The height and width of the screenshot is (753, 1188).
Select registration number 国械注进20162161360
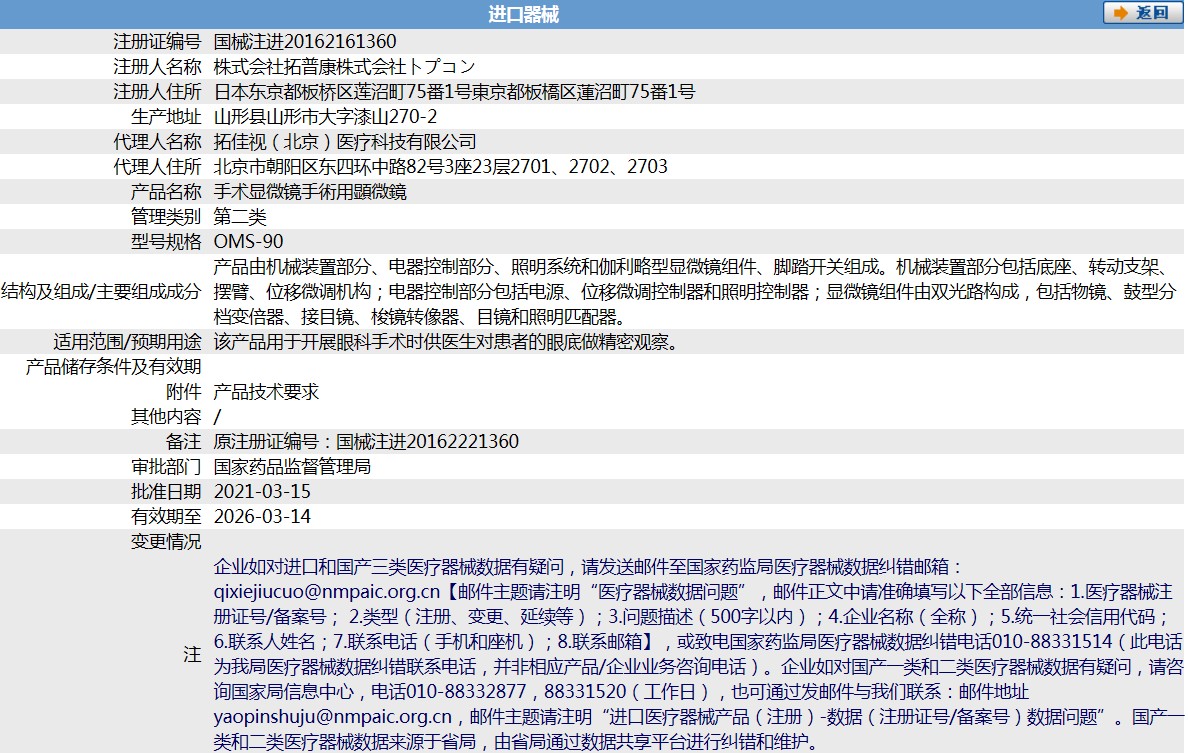pos(305,42)
